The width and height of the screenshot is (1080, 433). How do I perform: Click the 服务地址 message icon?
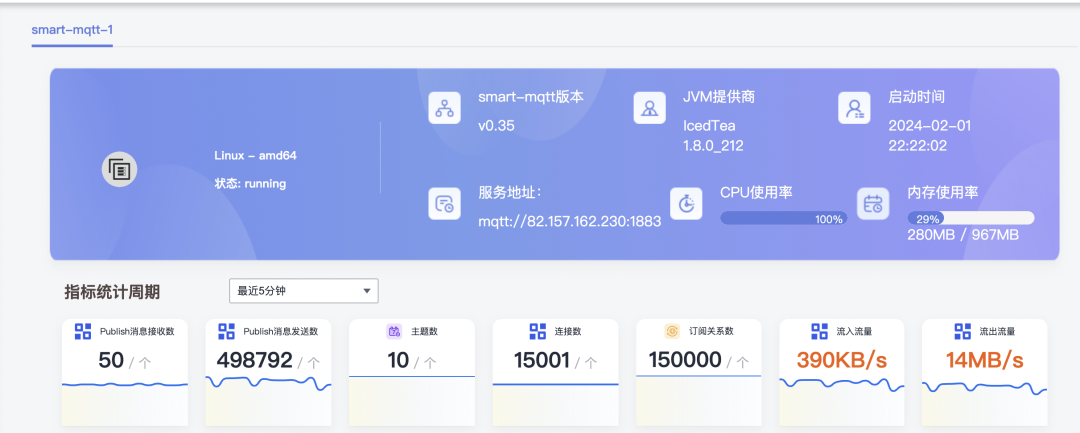pos(444,204)
